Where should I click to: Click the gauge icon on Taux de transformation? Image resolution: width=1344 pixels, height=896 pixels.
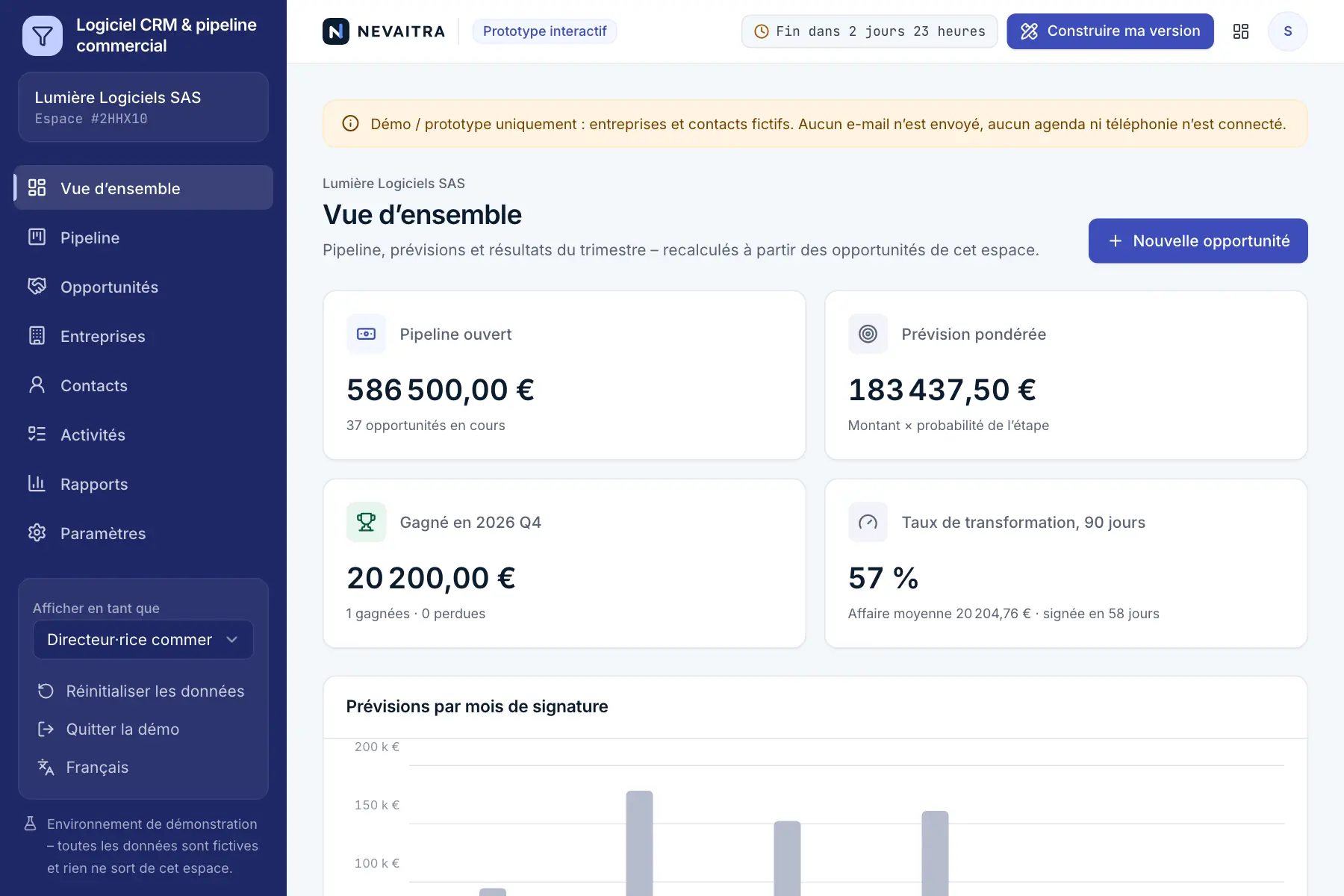click(x=868, y=522)
